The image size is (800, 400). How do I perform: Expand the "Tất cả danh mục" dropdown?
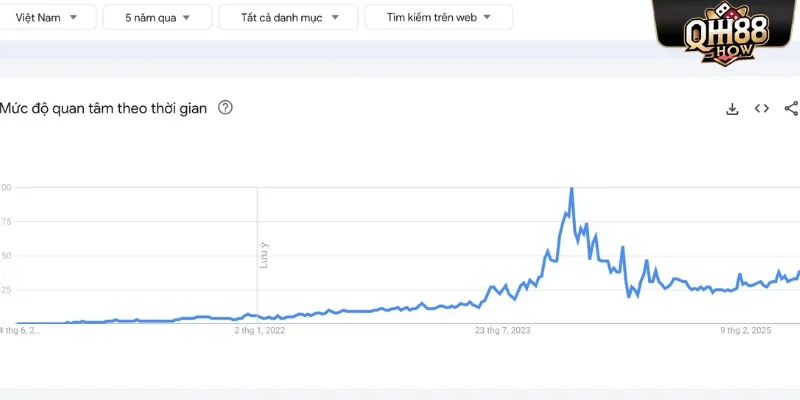pos(285,17)
